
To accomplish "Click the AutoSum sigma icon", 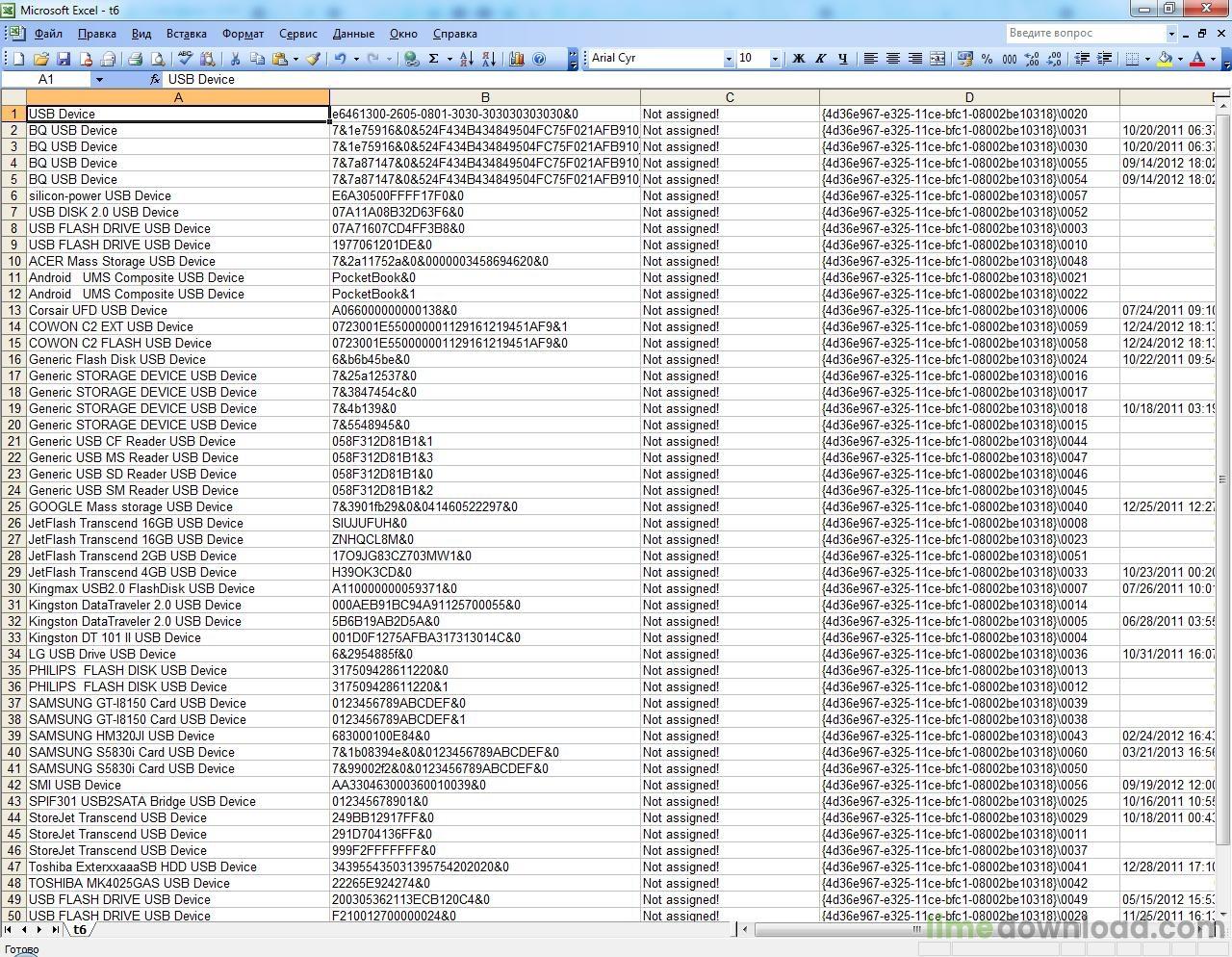I will [x=434, y=59].
